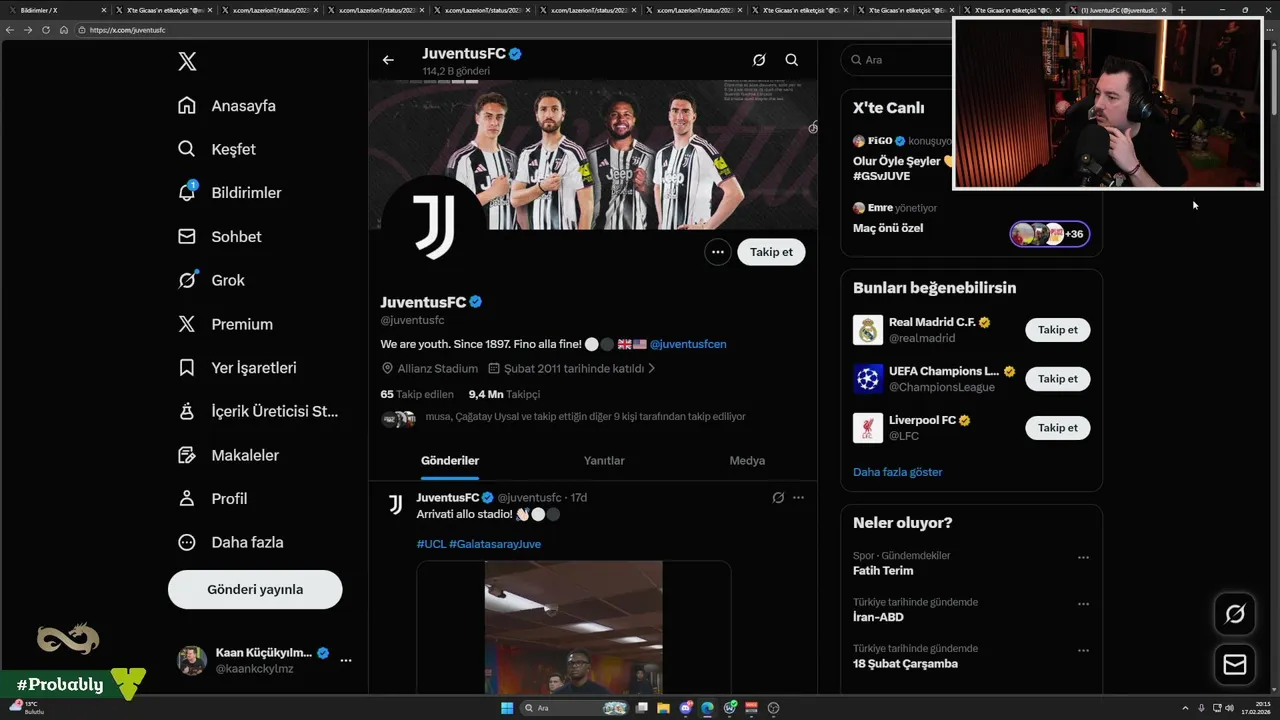Screen dimensions: 1280x720
Task: Follow Liverpool FC
Action: coord(1057,428)
